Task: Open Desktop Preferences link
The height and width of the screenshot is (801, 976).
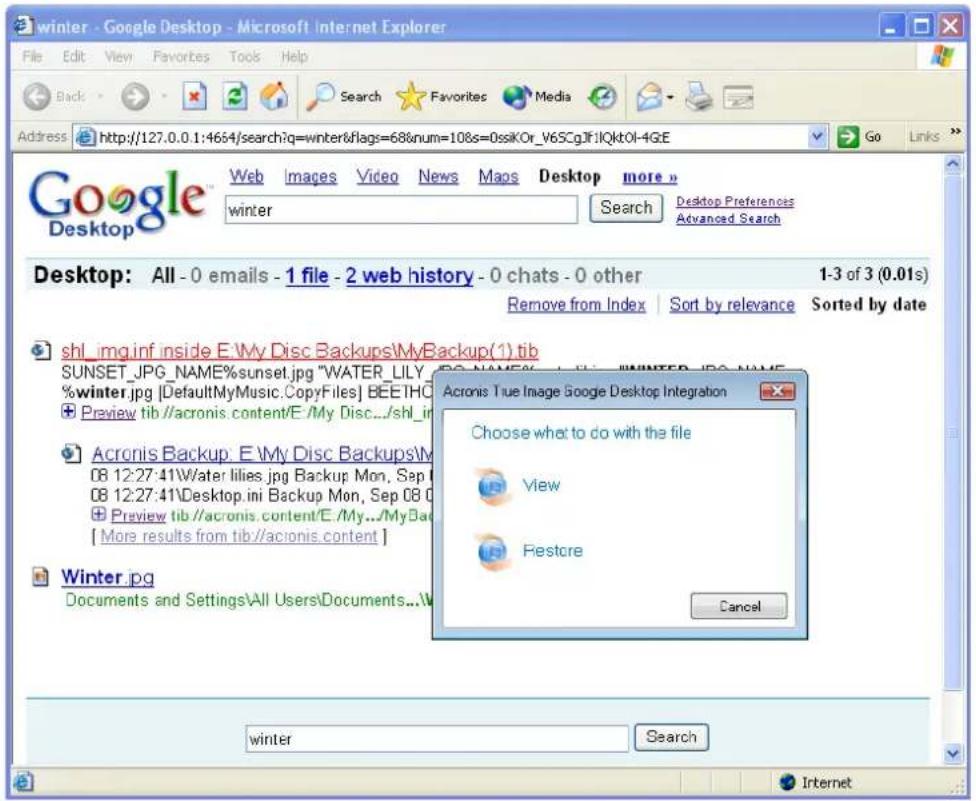Action: [x=735, y=202]
